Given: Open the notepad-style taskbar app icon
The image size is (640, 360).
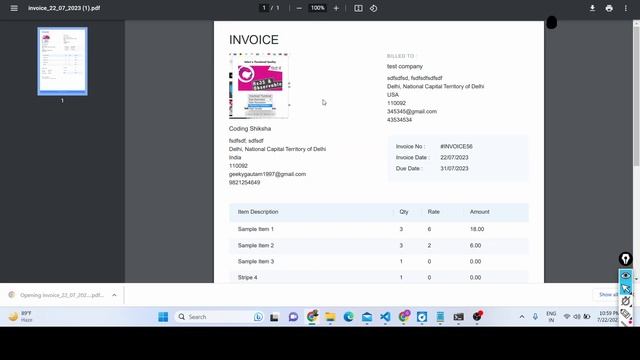Looking at the screenshot, I should 440,317.
